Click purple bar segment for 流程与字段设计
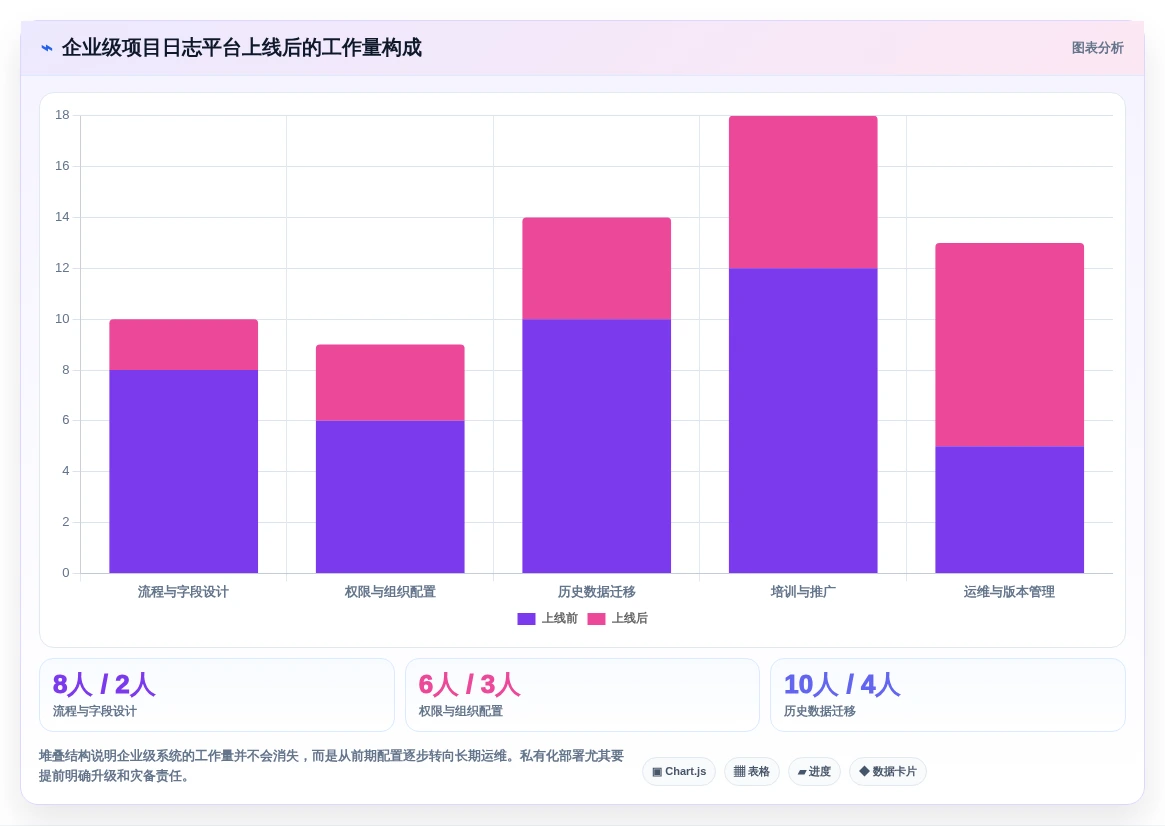This screenshot has width=1165, height=826. 184,472
